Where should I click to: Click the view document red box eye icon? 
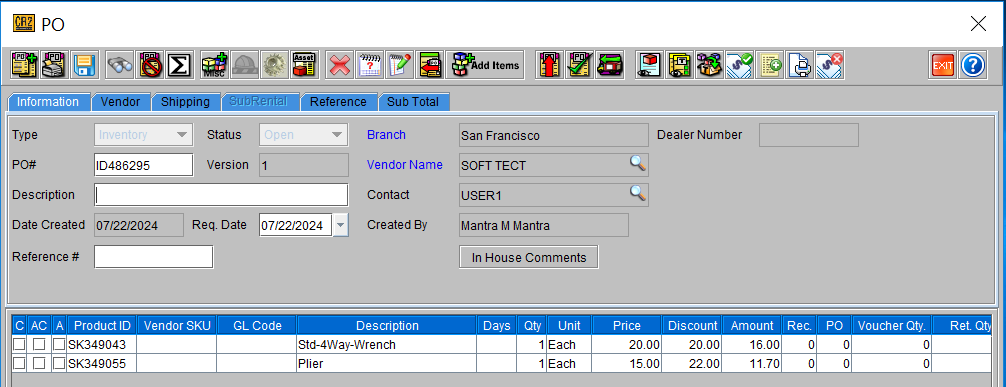pyautogui.click(x=649, y=65)
